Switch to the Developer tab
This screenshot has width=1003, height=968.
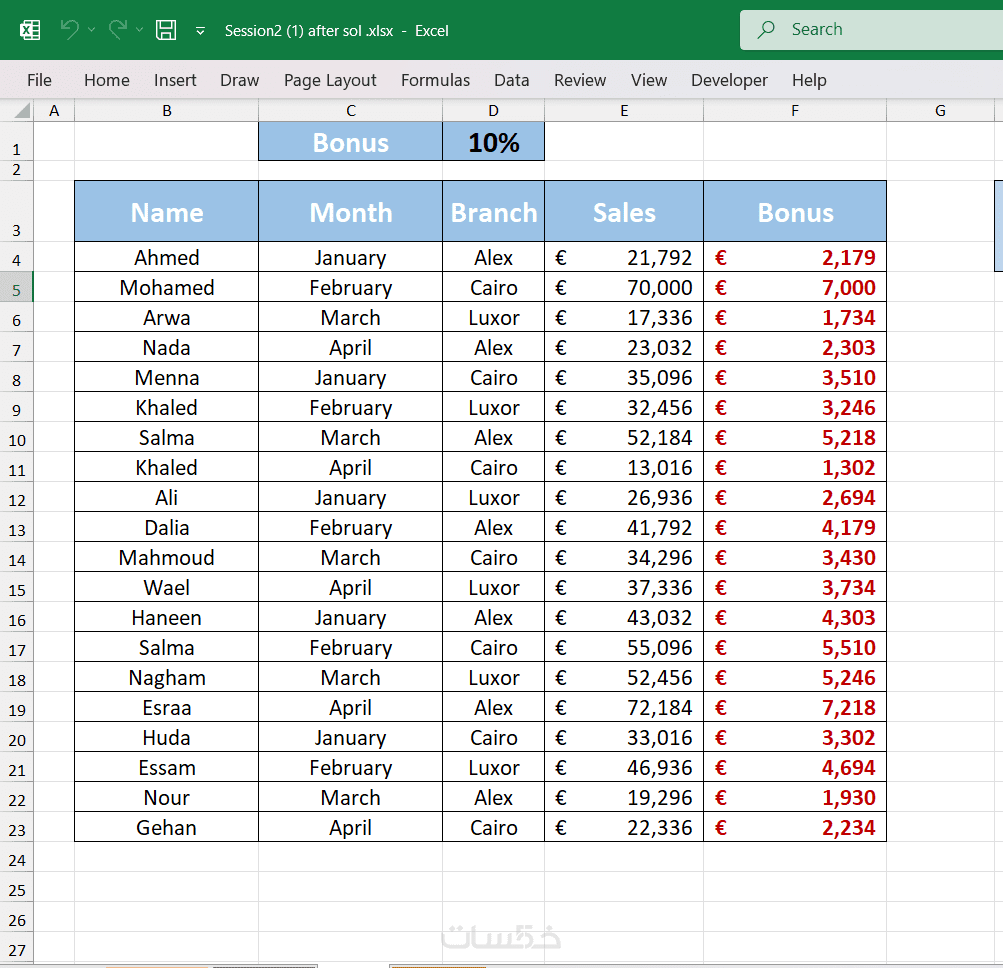(x=729, y=80)
